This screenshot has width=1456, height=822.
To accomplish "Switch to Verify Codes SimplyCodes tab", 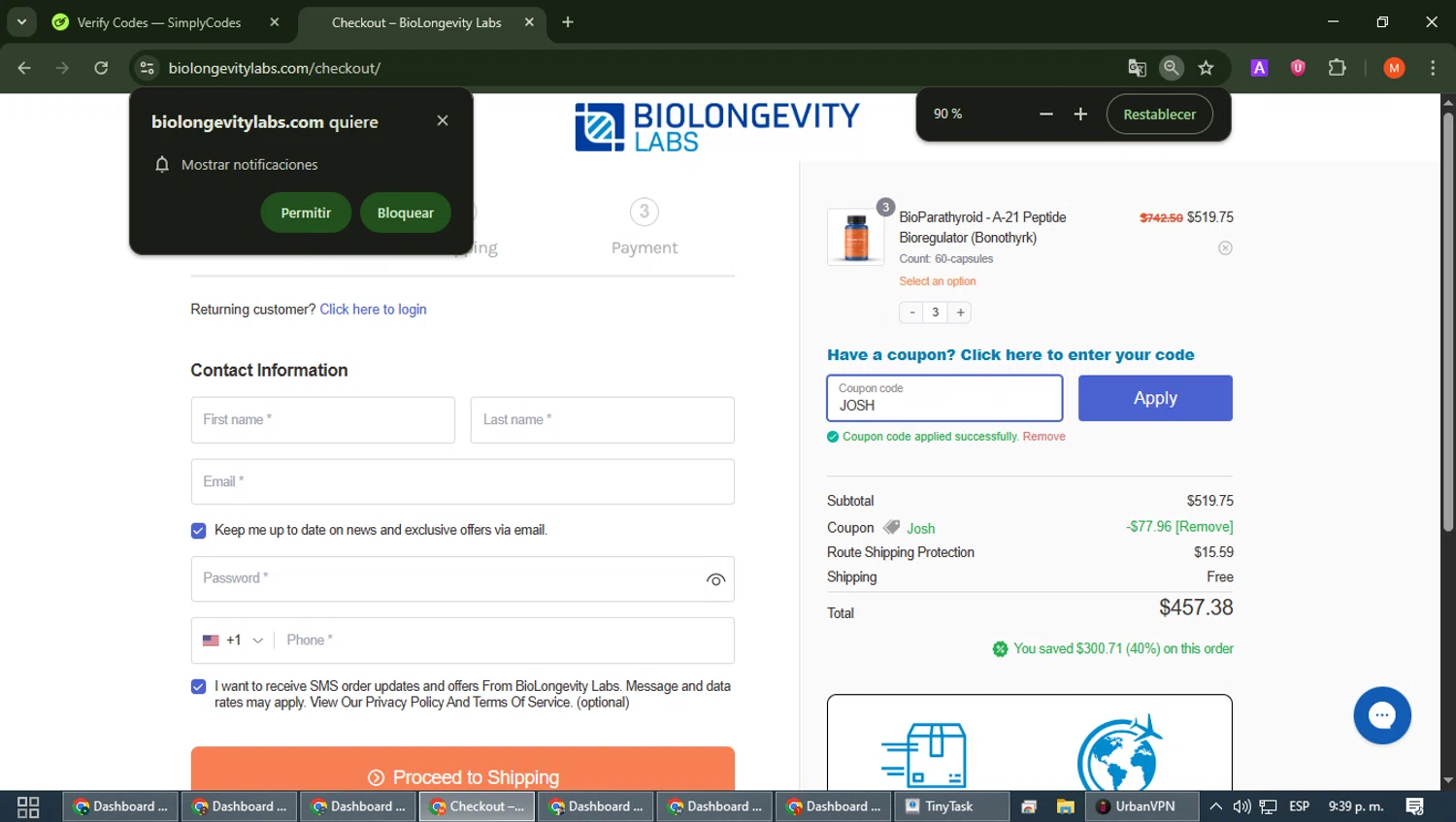I will 158,22.
